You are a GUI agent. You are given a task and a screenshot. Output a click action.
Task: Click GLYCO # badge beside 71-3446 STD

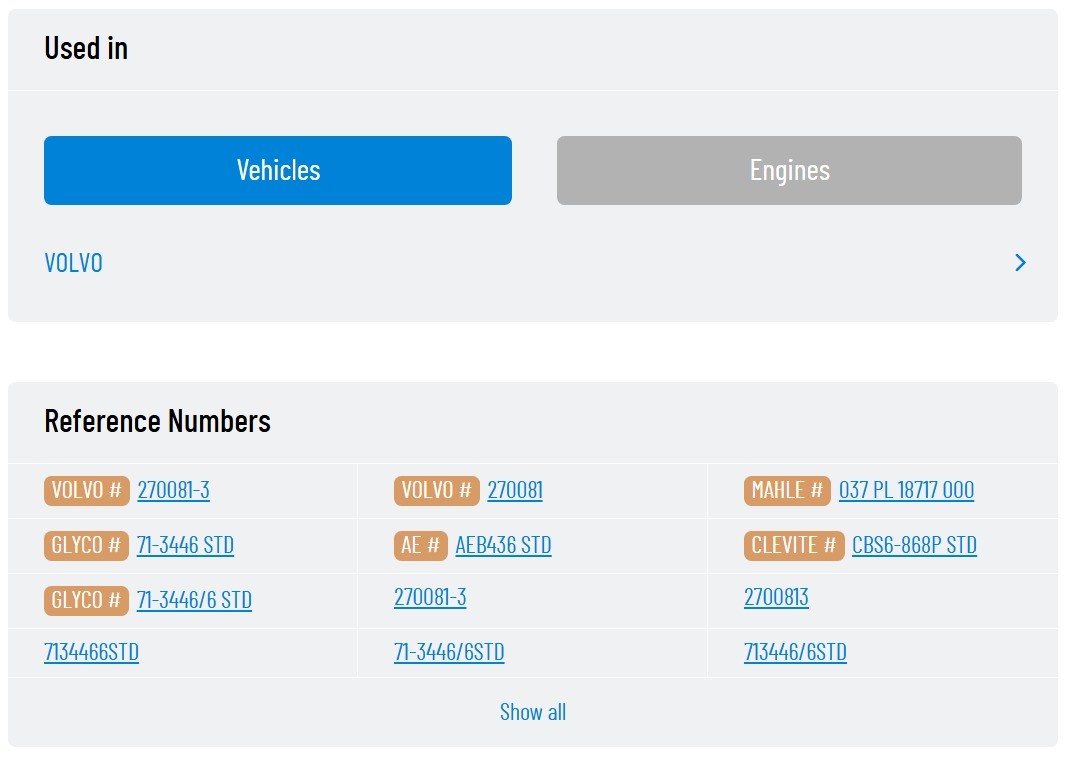pyautogui.click(x=86, y=545)
